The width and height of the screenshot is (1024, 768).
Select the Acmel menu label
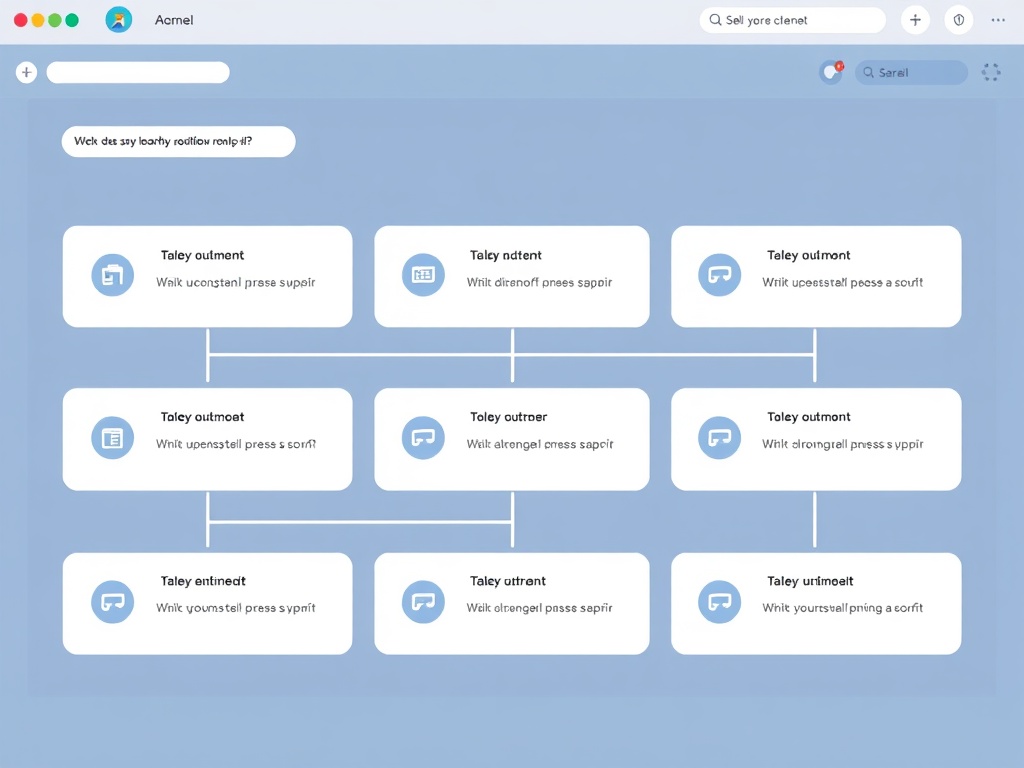click(174, 20)
